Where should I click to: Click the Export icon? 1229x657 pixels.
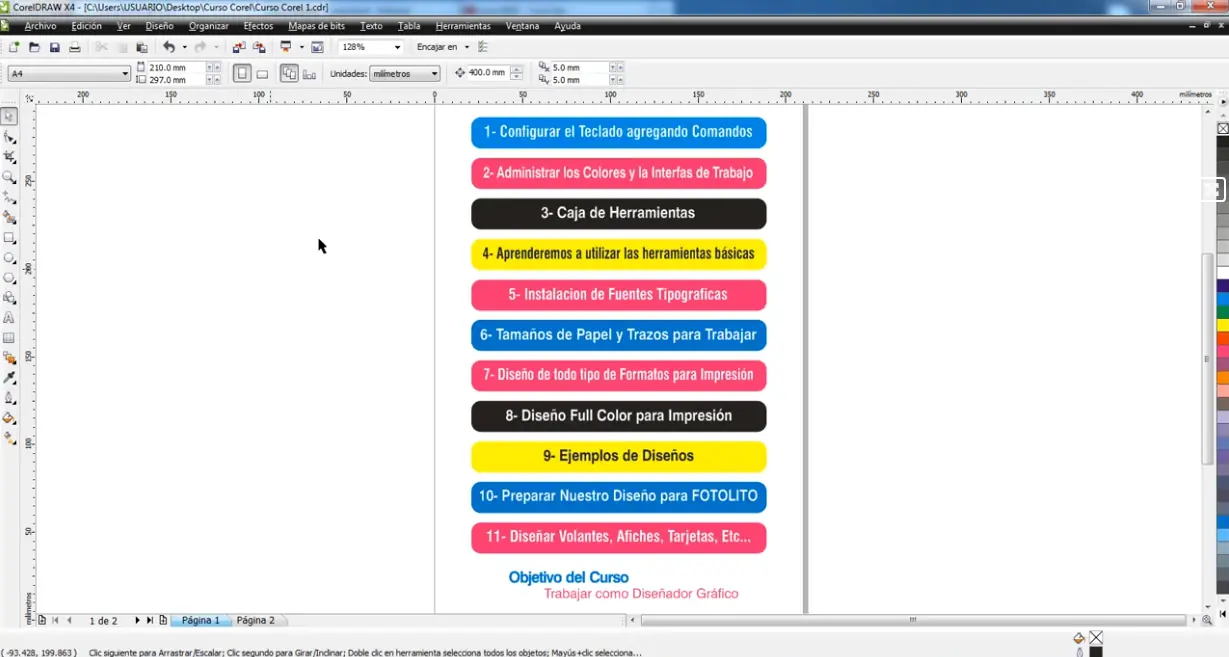click(x=259, y=47)
